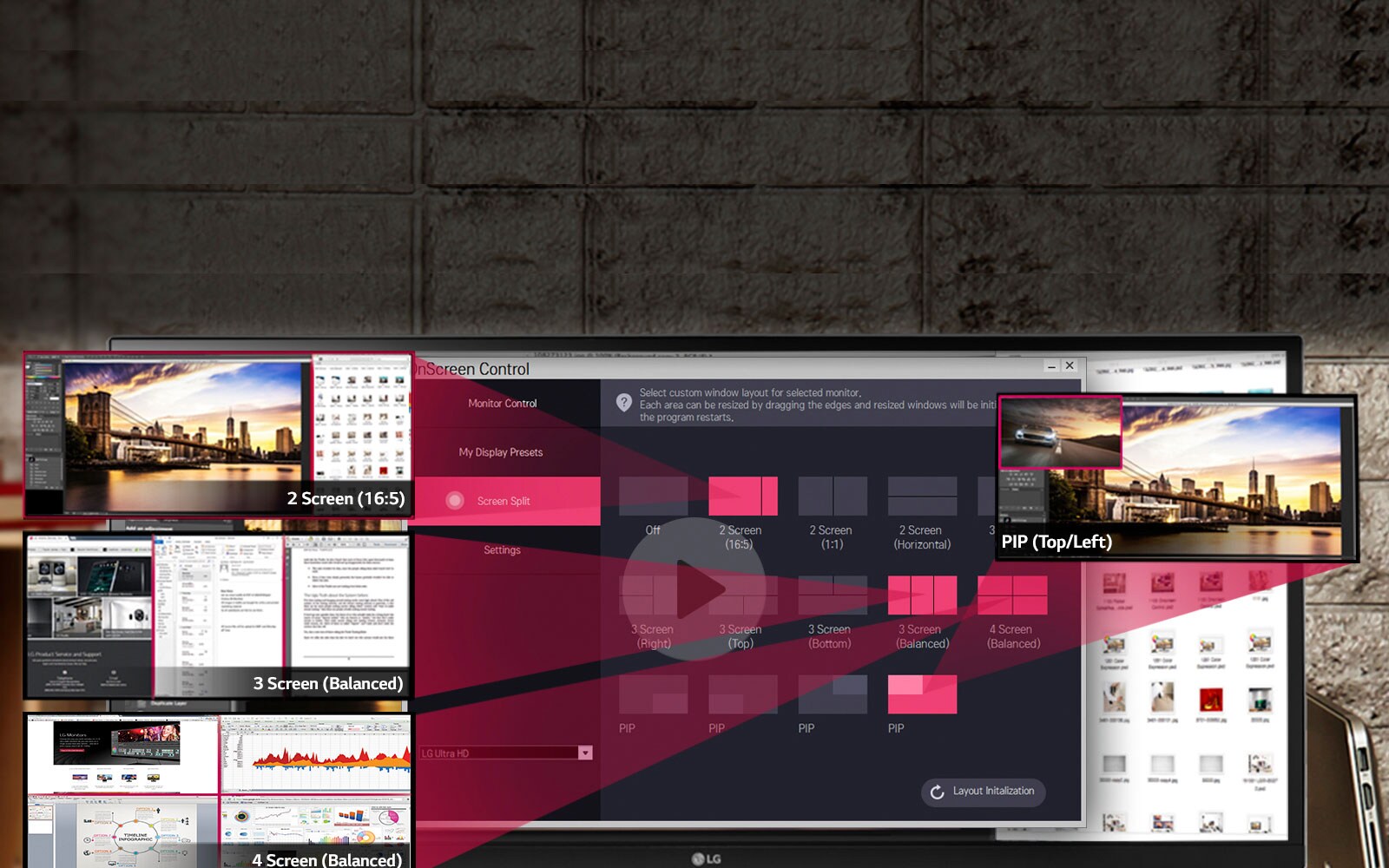The width and height of the screenshot is (1389, 868).
Task: Click the Layout Initialization button
Action: click(x=983, y=792)
